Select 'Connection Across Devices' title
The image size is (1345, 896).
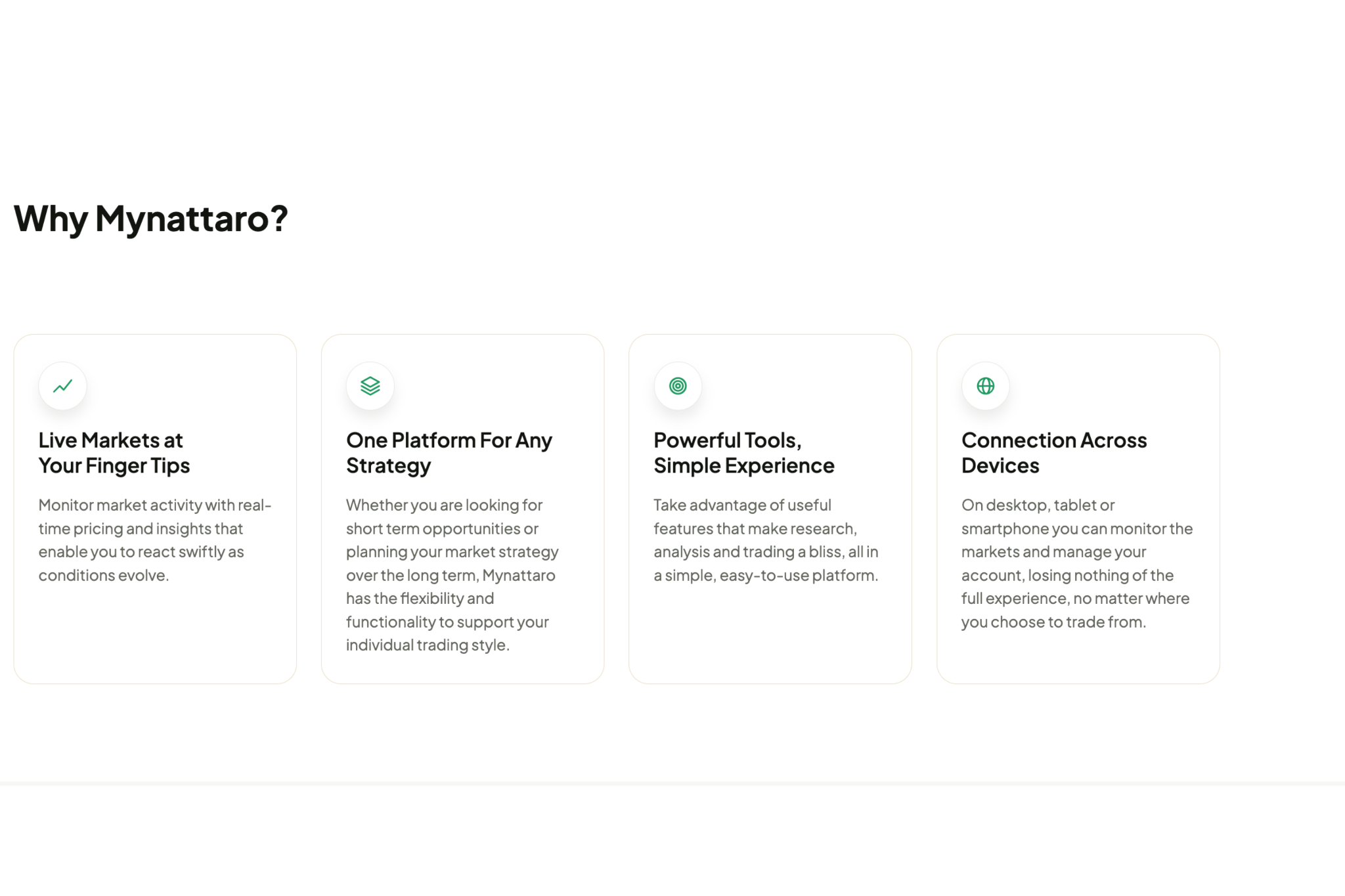pos(1054,453)
